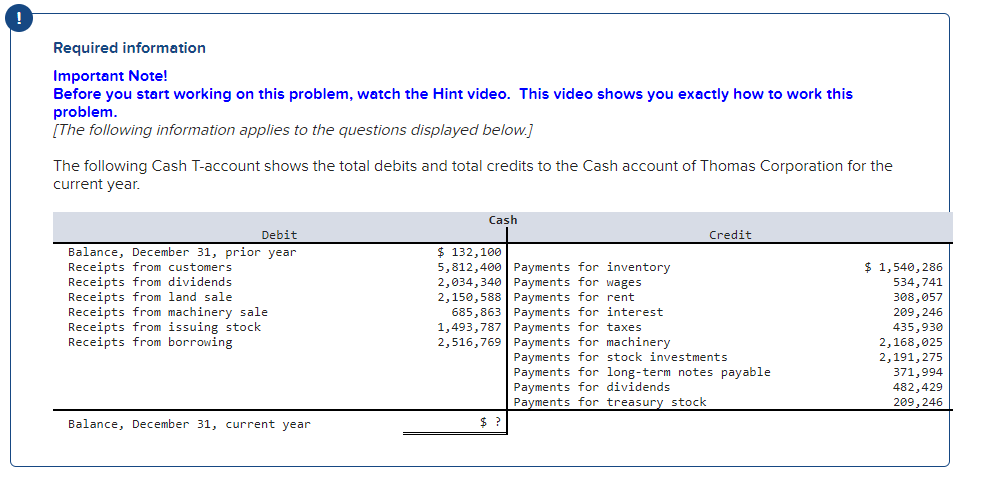
Task: Click the 534,741 amount
Action: click(918, 283)
